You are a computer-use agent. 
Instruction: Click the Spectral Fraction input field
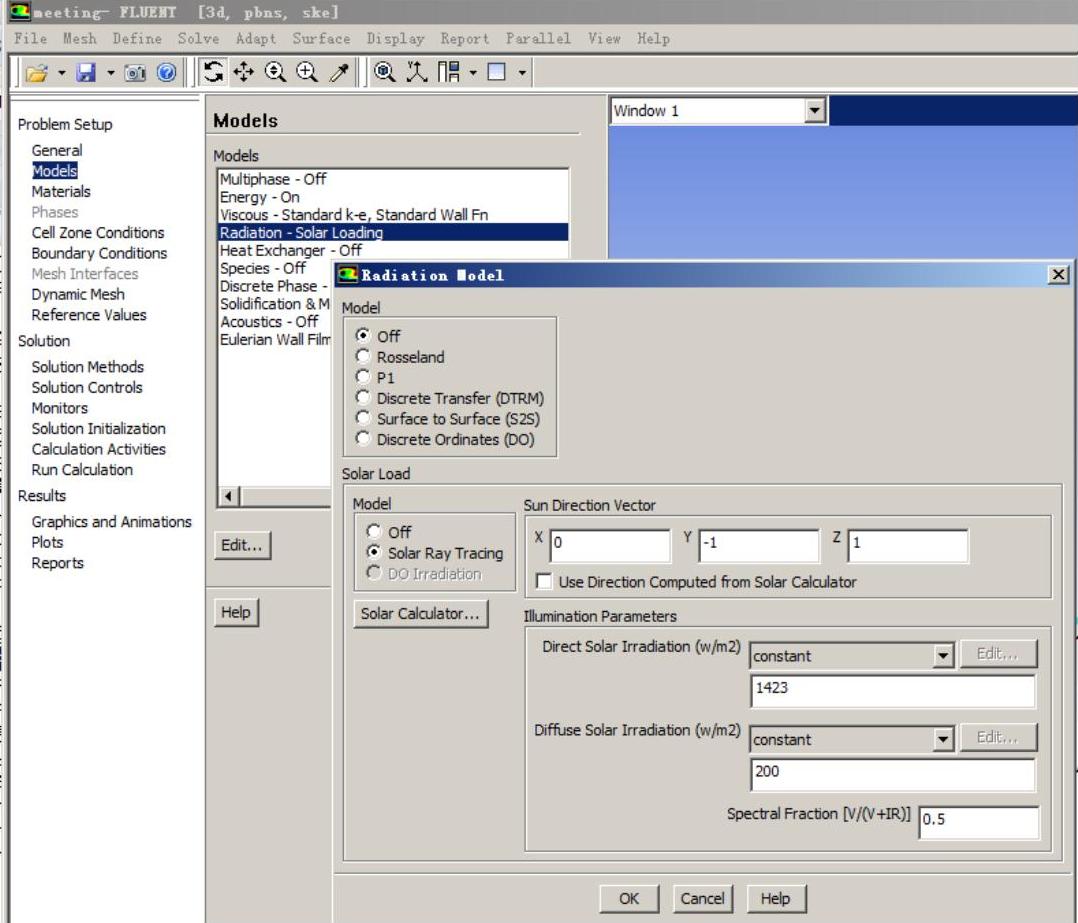click(978, 821)
